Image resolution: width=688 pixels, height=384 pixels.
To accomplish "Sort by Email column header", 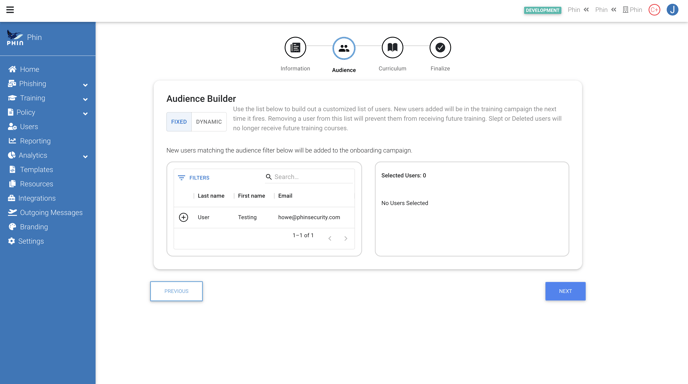I will pyautogui.click(x=285, y=196).
